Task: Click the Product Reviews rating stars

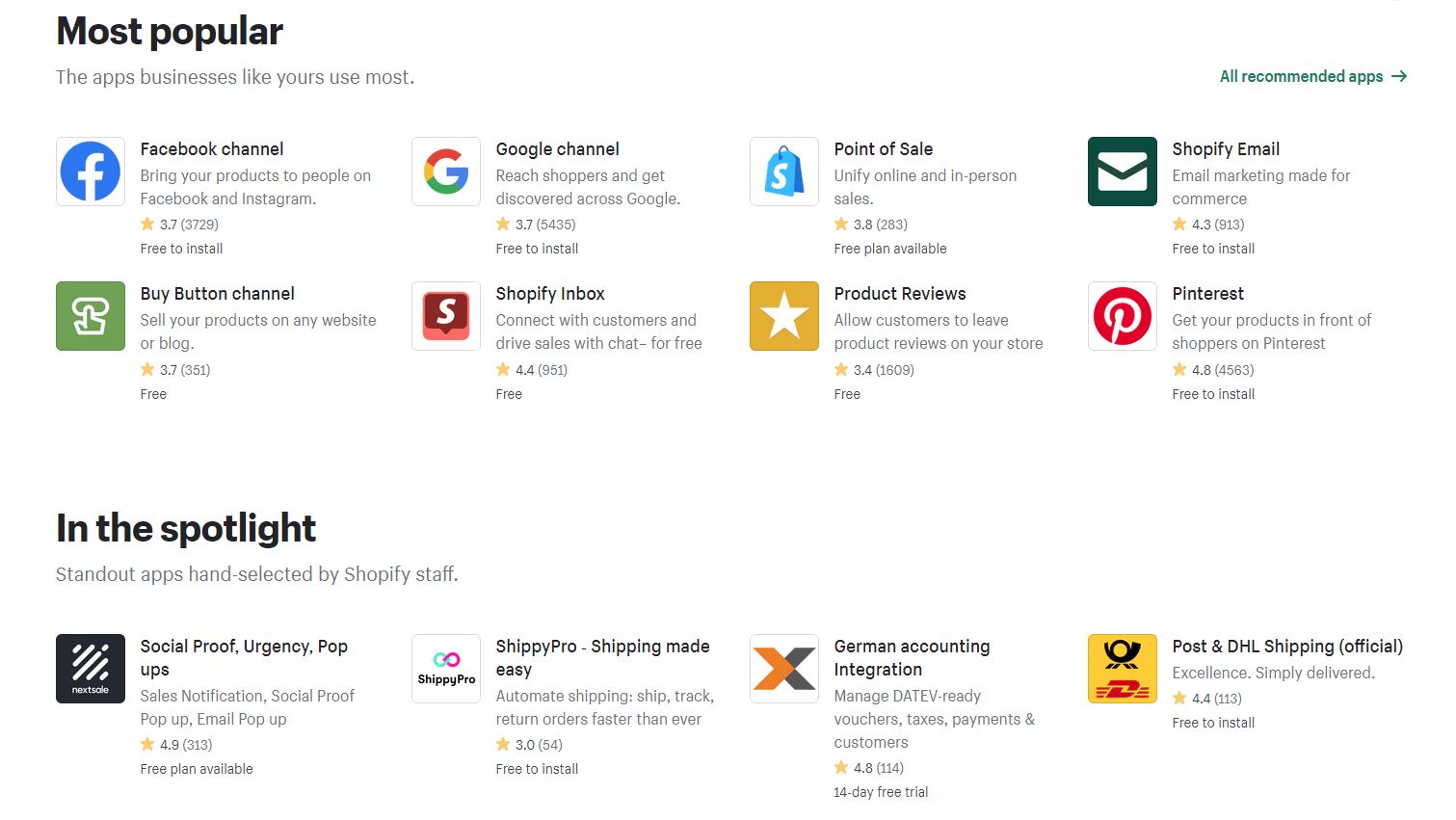Action: pos(839,369)
